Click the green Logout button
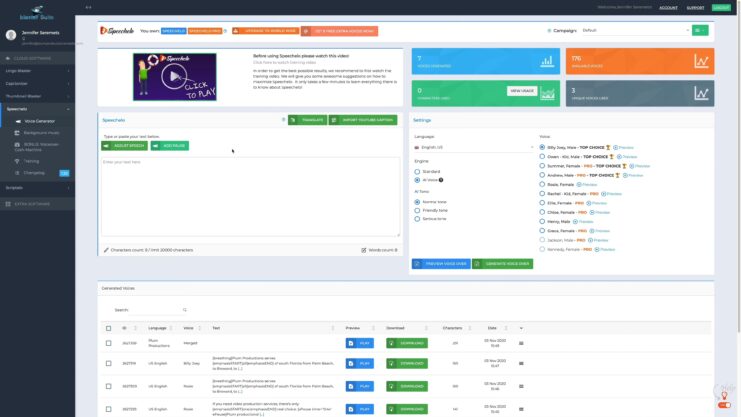The width and height of the screenshot is (741, 417). click(721, 8)
